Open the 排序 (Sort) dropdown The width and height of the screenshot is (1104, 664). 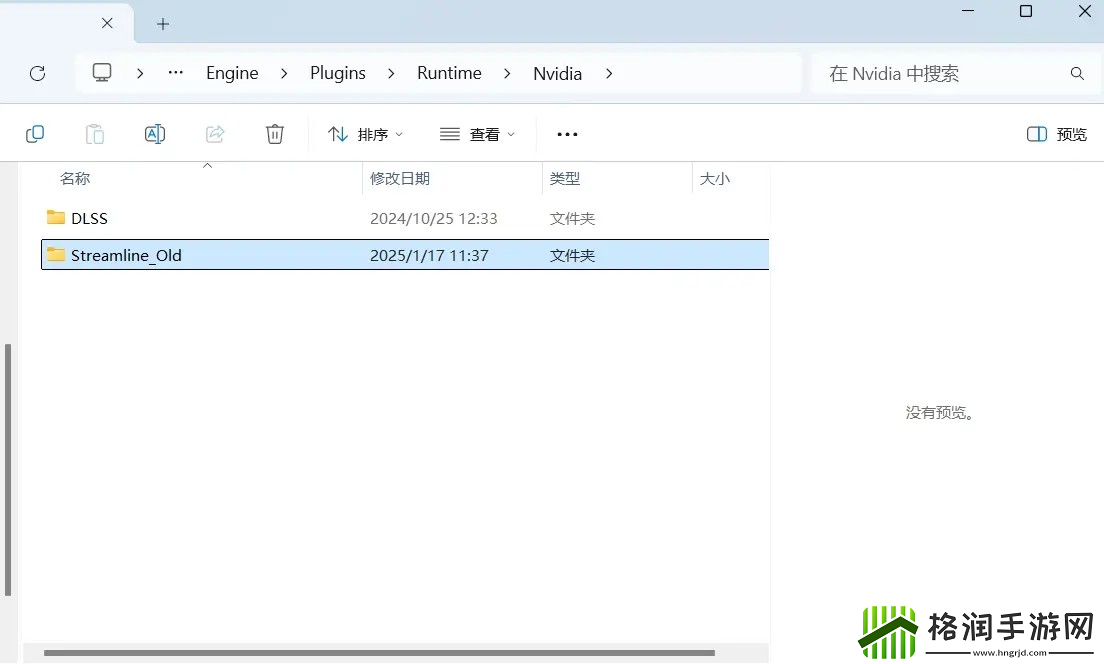(x=364, y=133)
